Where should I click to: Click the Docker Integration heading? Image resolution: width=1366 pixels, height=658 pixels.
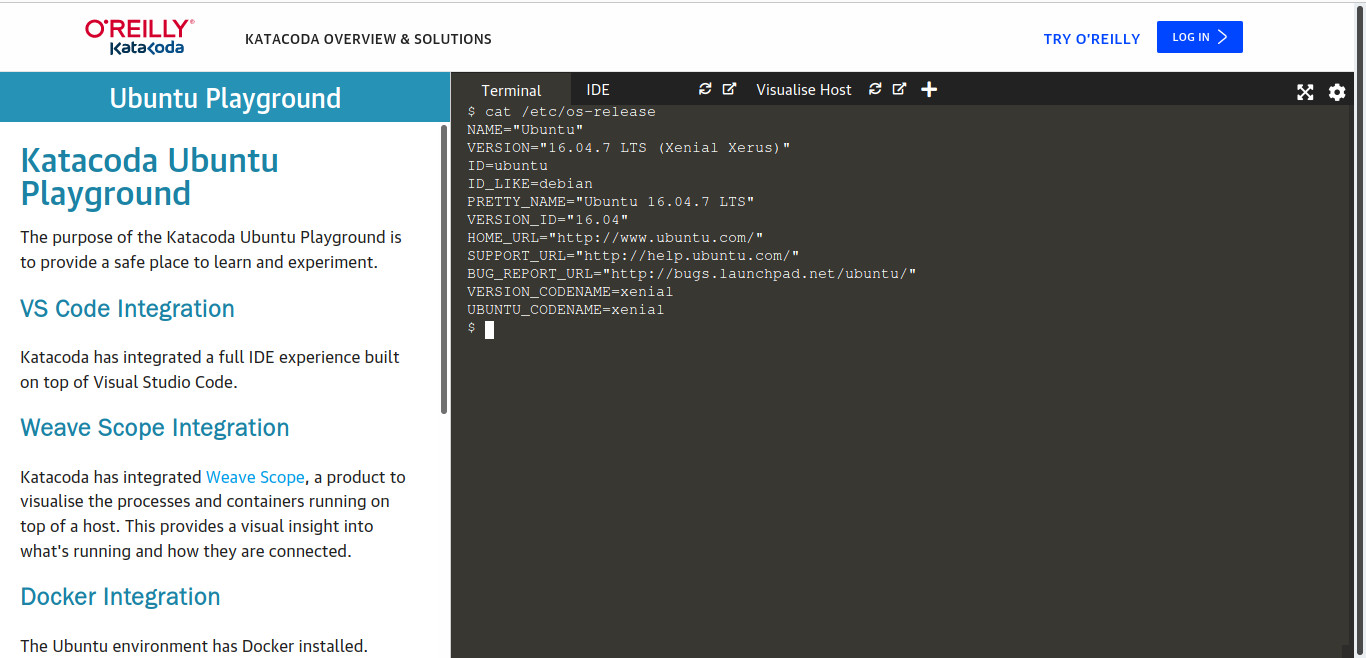click(x=120, y=597)
